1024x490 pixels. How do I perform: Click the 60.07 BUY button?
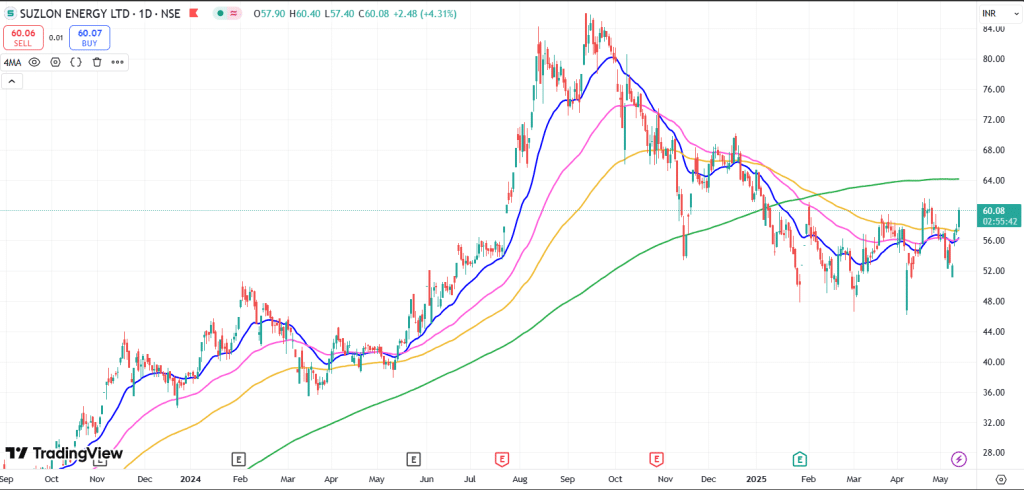point(89,37)
